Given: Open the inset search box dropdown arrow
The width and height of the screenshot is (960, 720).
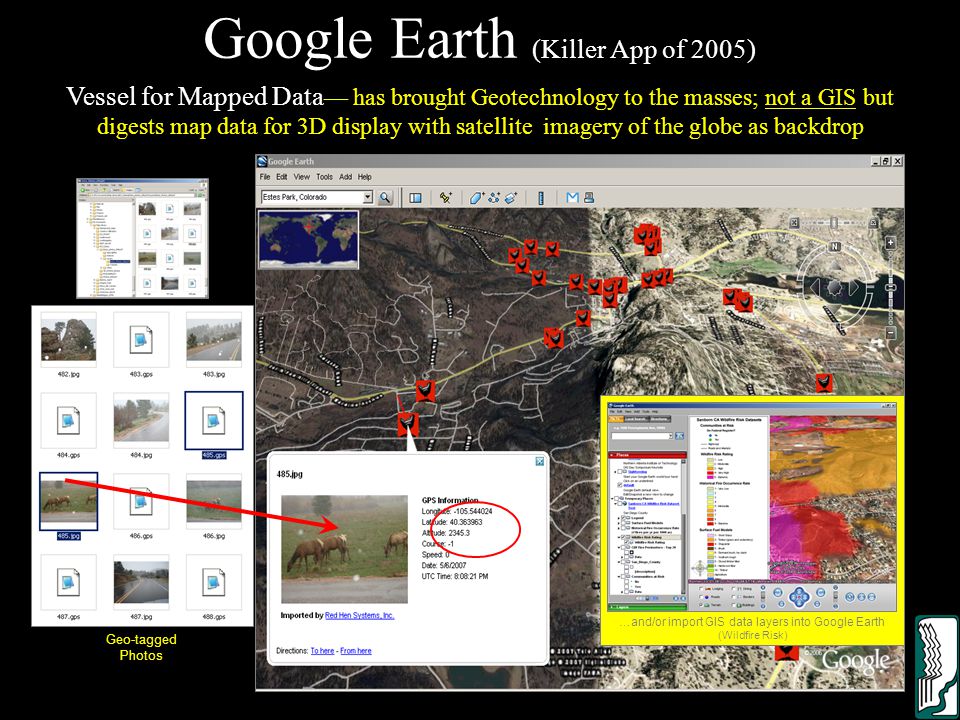Looking at the screenshot, I should pyautogui.click(x=671, y=436).
